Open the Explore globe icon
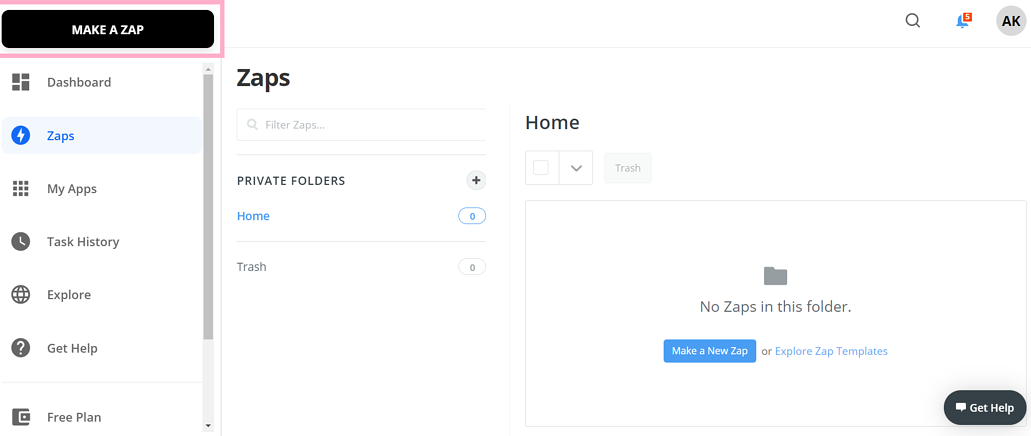 [21, 295]
